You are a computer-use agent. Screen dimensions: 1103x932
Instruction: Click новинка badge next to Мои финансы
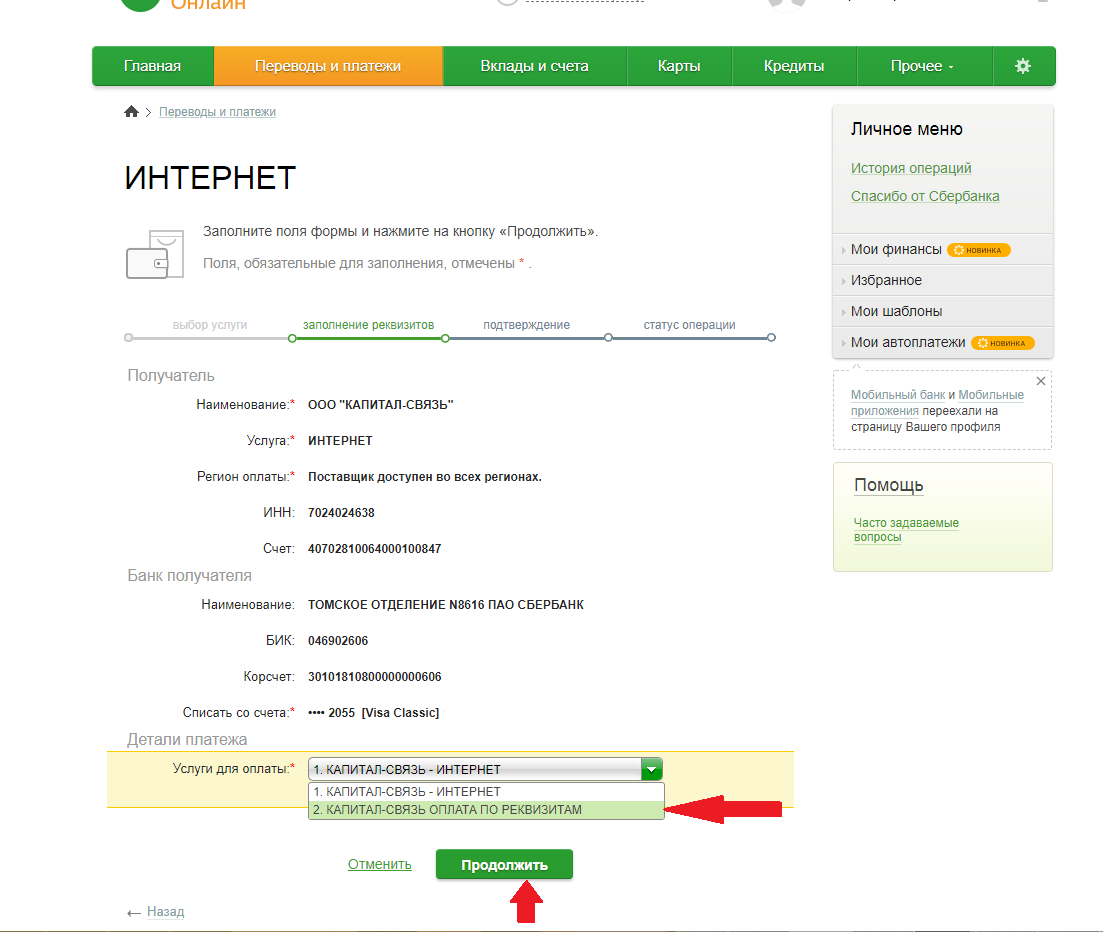coord(978,250)
